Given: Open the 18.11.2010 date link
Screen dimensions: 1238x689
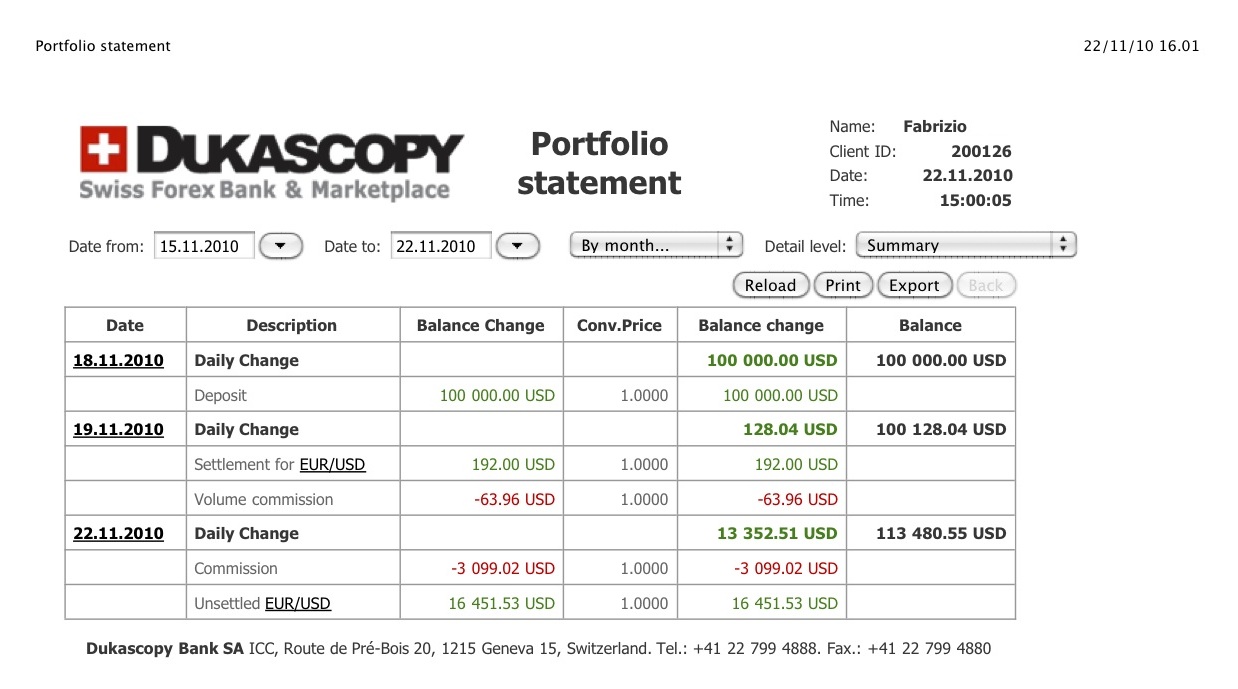Looking at the screenshot, I should coord(118,360).
